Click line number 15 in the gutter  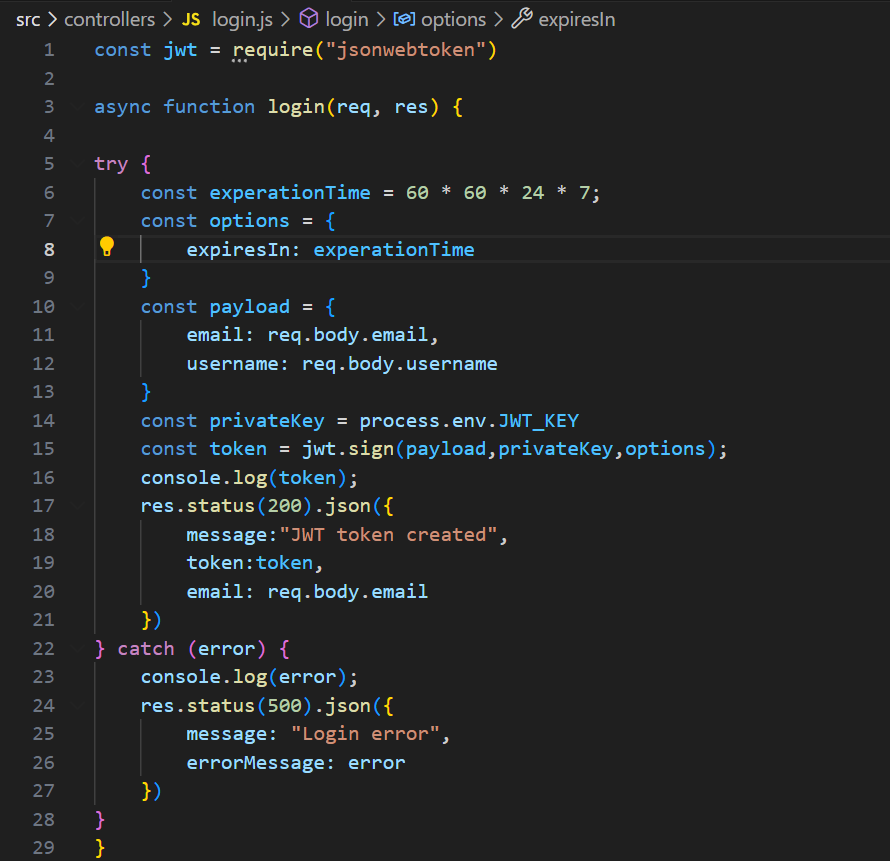tap(44, 449)
